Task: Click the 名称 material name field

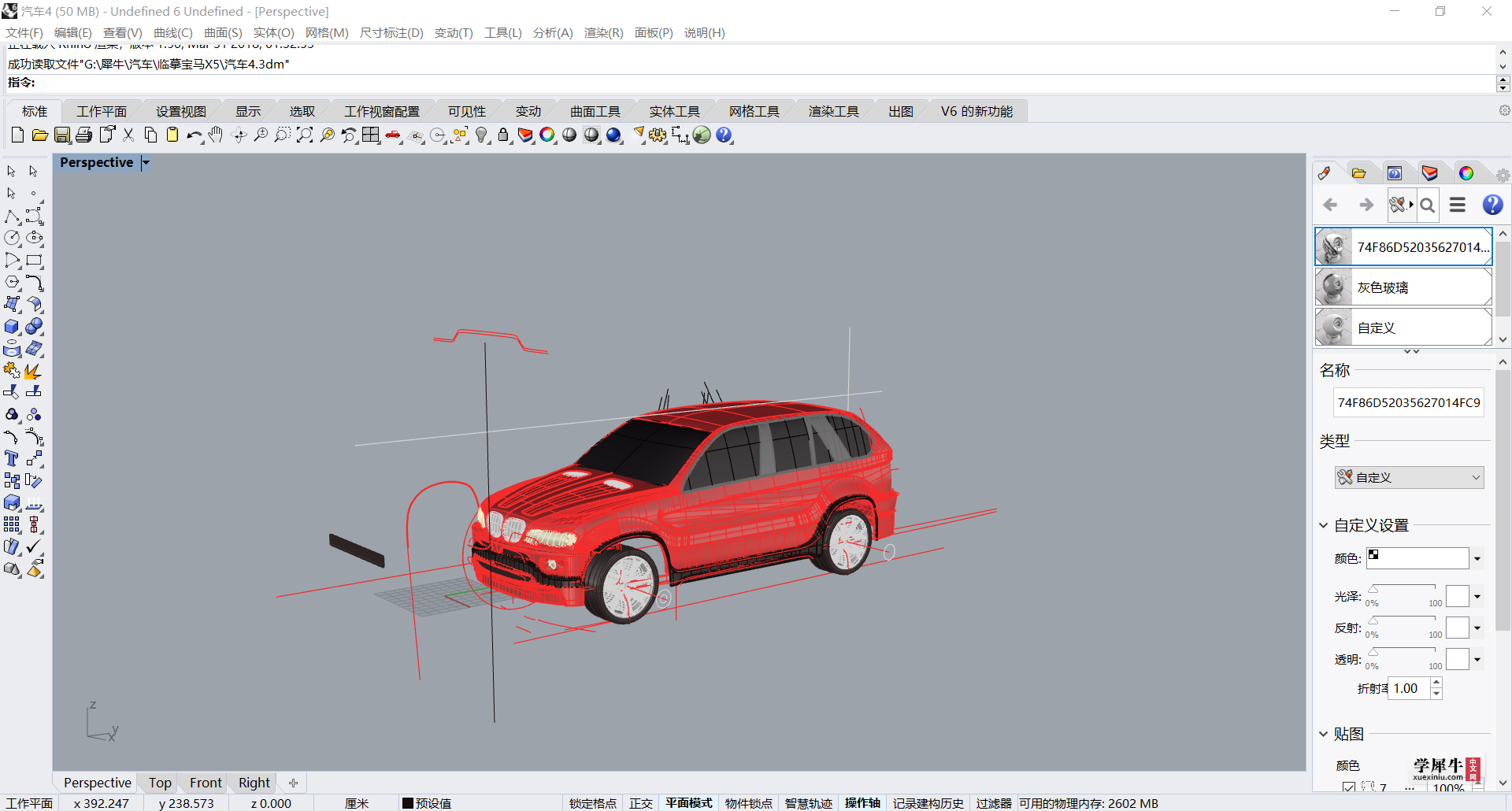Action: click(x=1408, y=402)
